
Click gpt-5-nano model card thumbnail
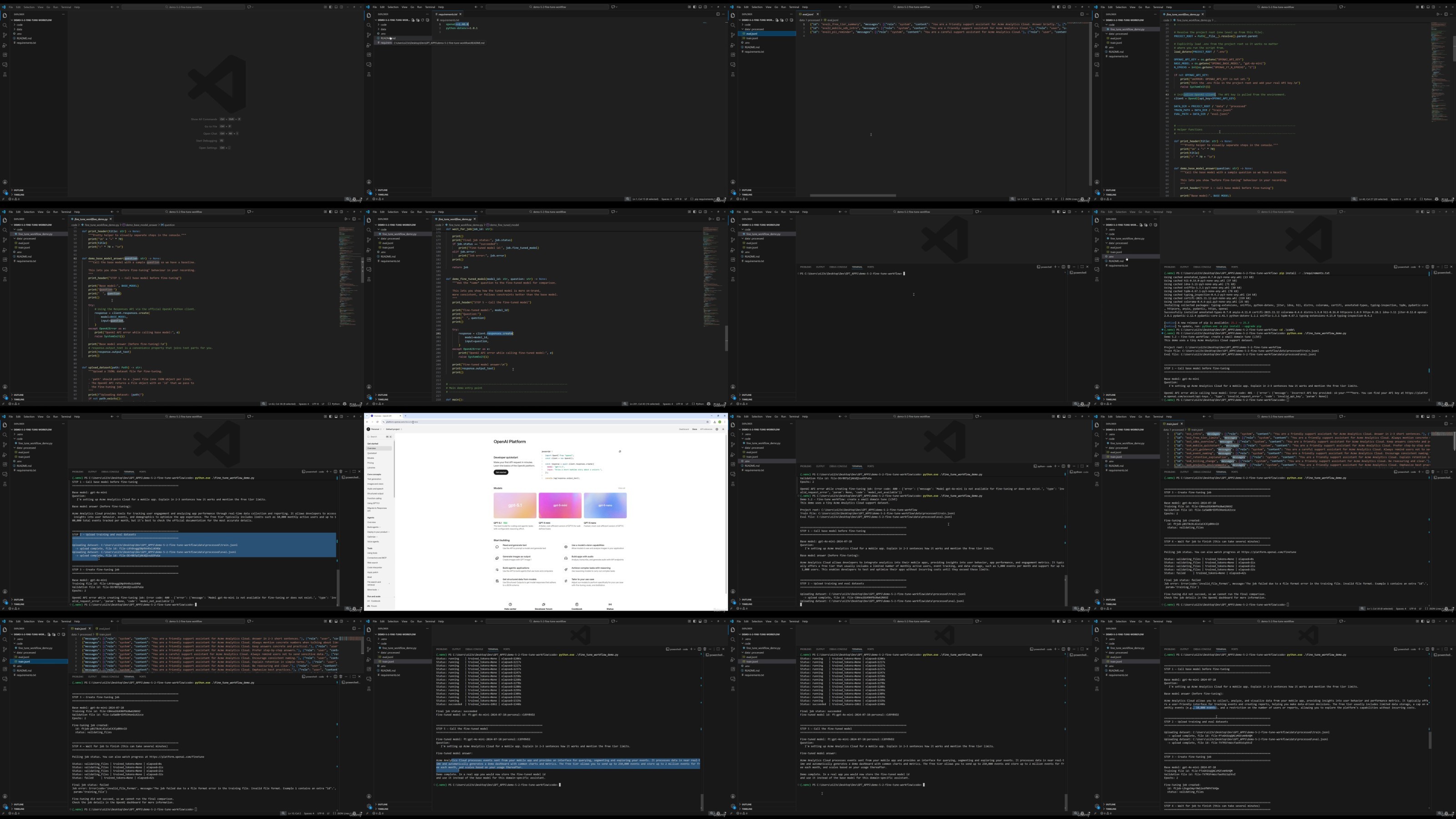coord(605,506)
